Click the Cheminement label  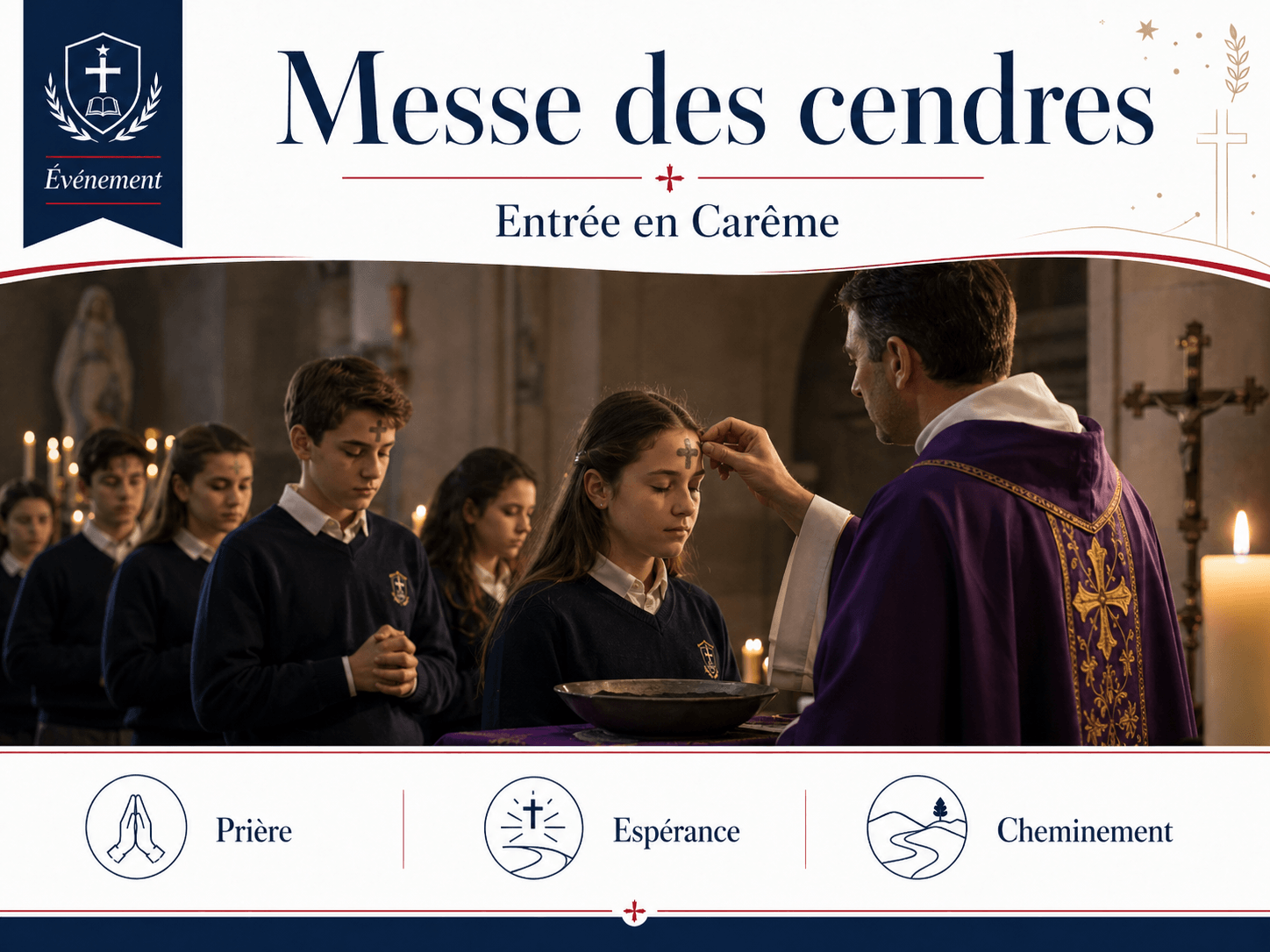[x=1084, y=830]
